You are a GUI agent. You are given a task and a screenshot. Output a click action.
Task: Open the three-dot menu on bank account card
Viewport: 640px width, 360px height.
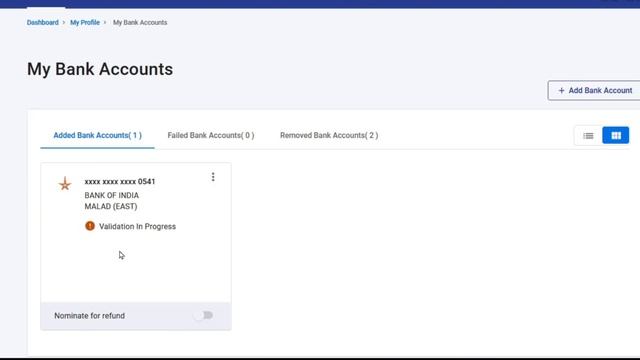tap(213, 177)
